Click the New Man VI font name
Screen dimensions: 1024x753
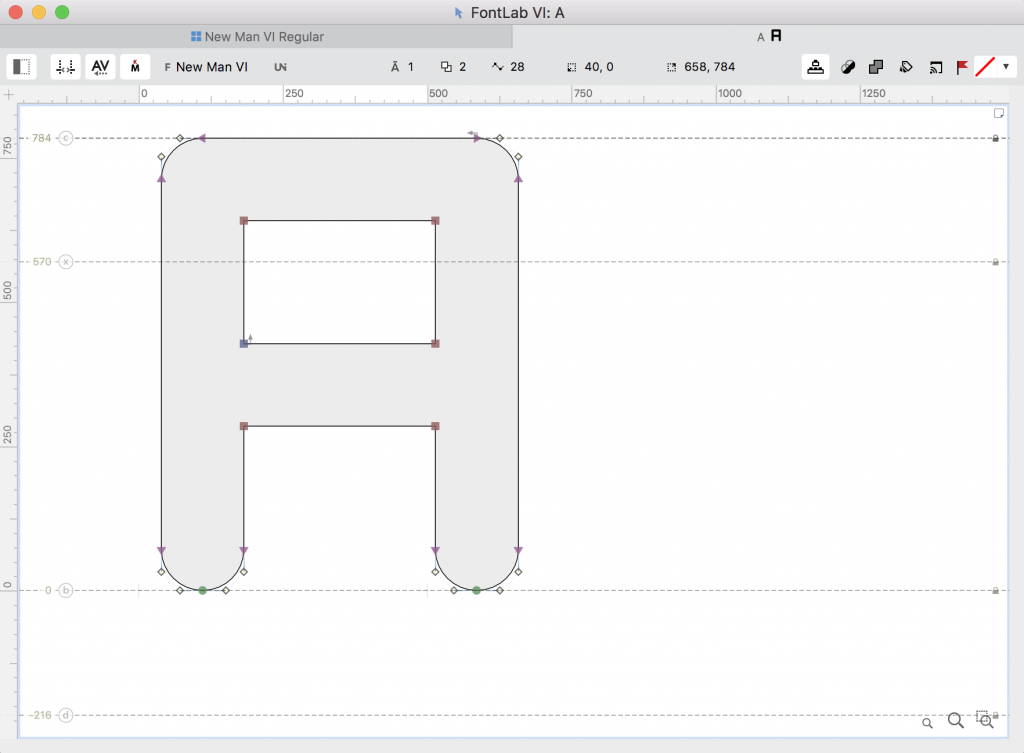point(211,67)
